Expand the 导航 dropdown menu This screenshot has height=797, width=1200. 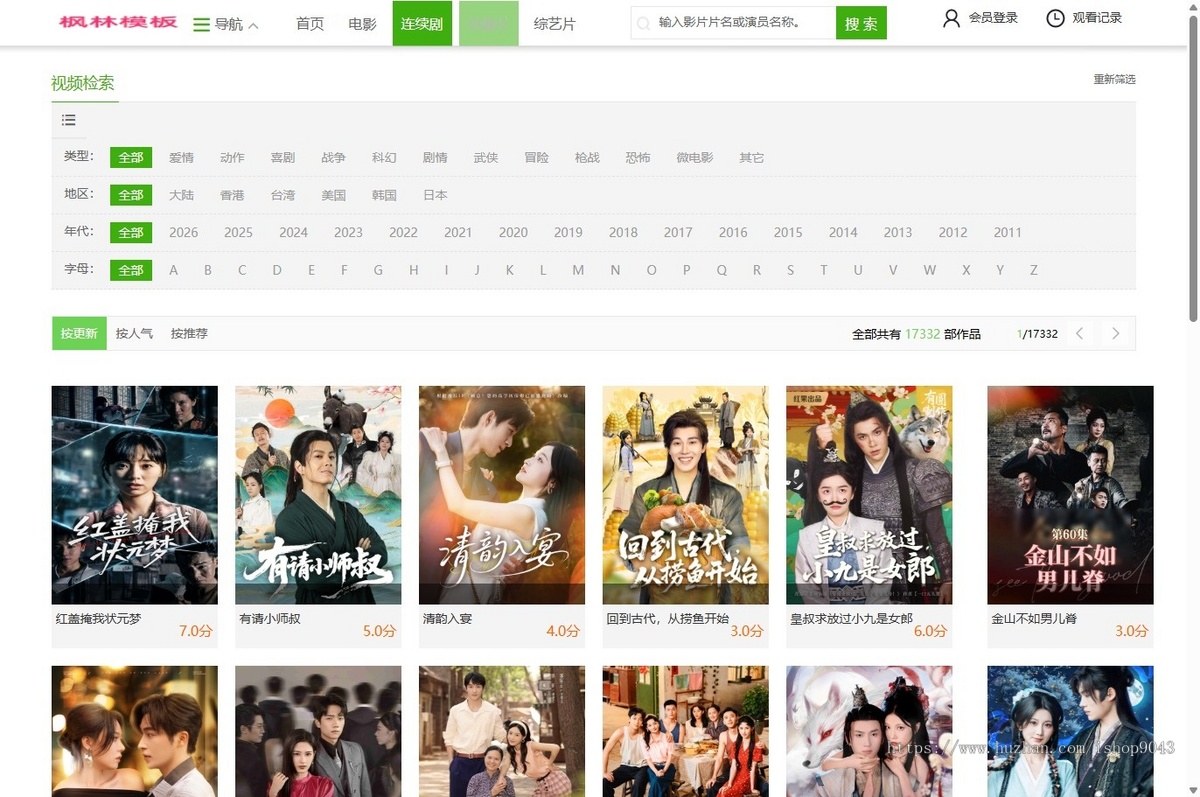[x=226, y=24]
